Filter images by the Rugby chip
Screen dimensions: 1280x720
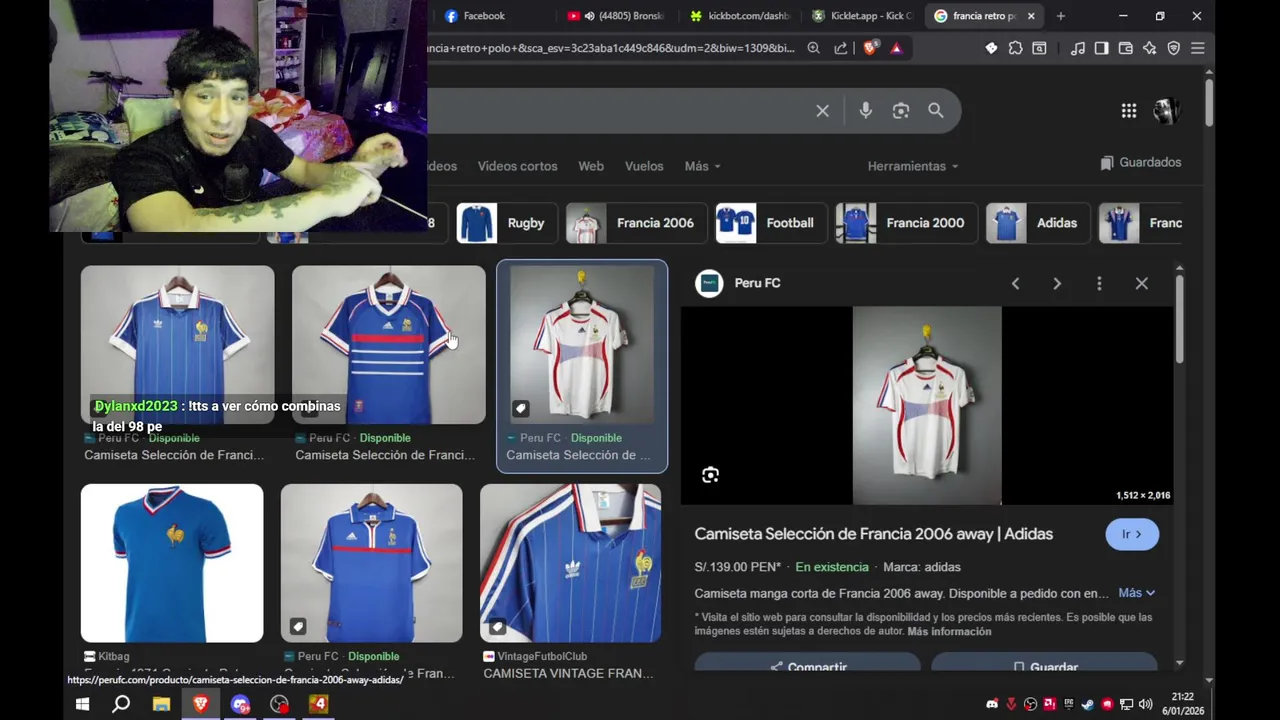click(506, 223)
